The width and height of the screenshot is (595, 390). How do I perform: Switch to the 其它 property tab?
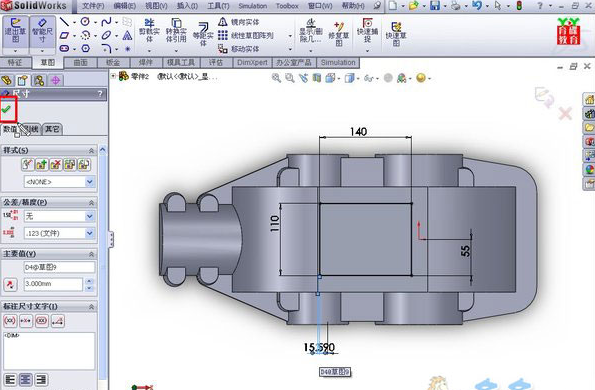click(52, 129)
